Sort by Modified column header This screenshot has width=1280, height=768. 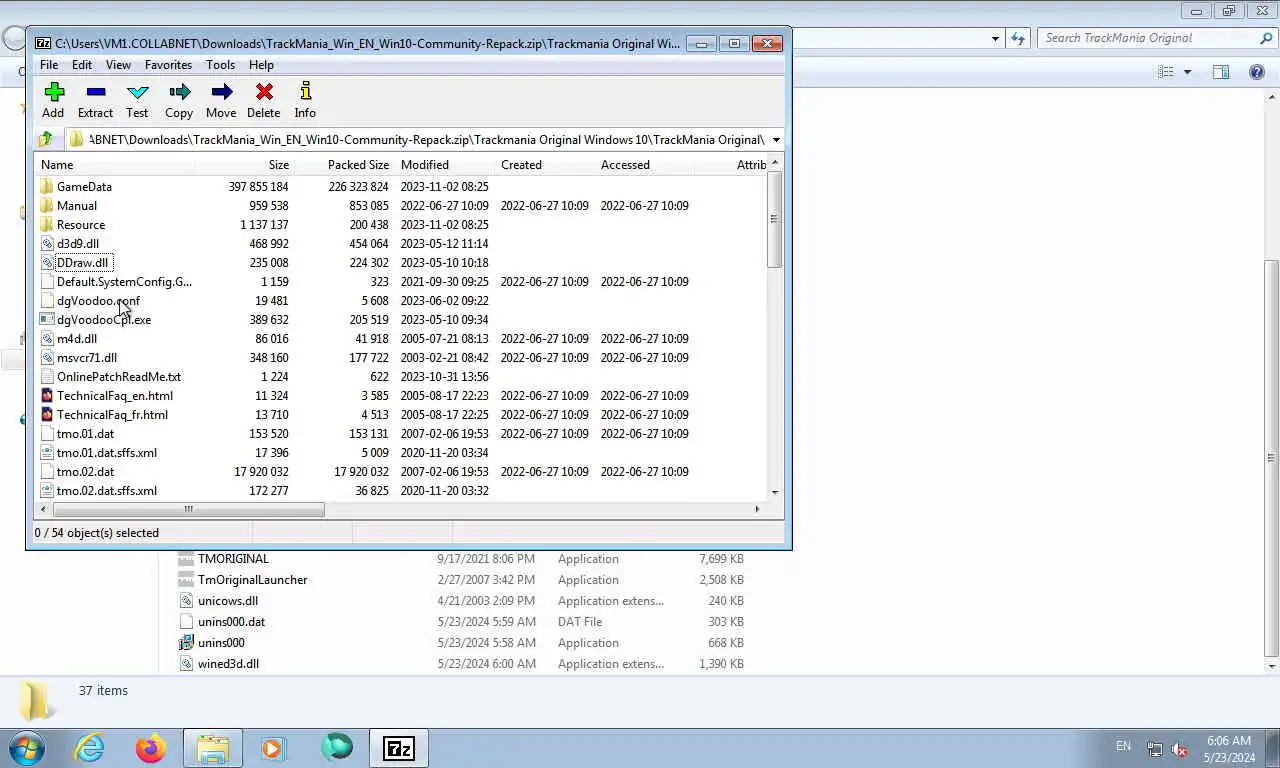pos(425,165)
